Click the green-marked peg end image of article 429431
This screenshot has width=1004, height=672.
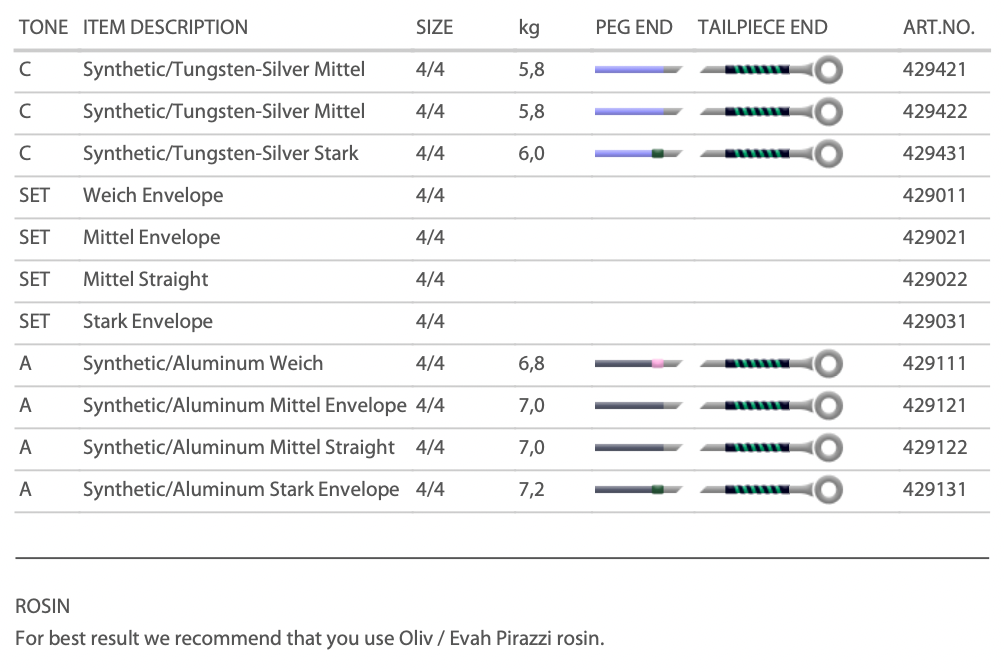[638, 154]
